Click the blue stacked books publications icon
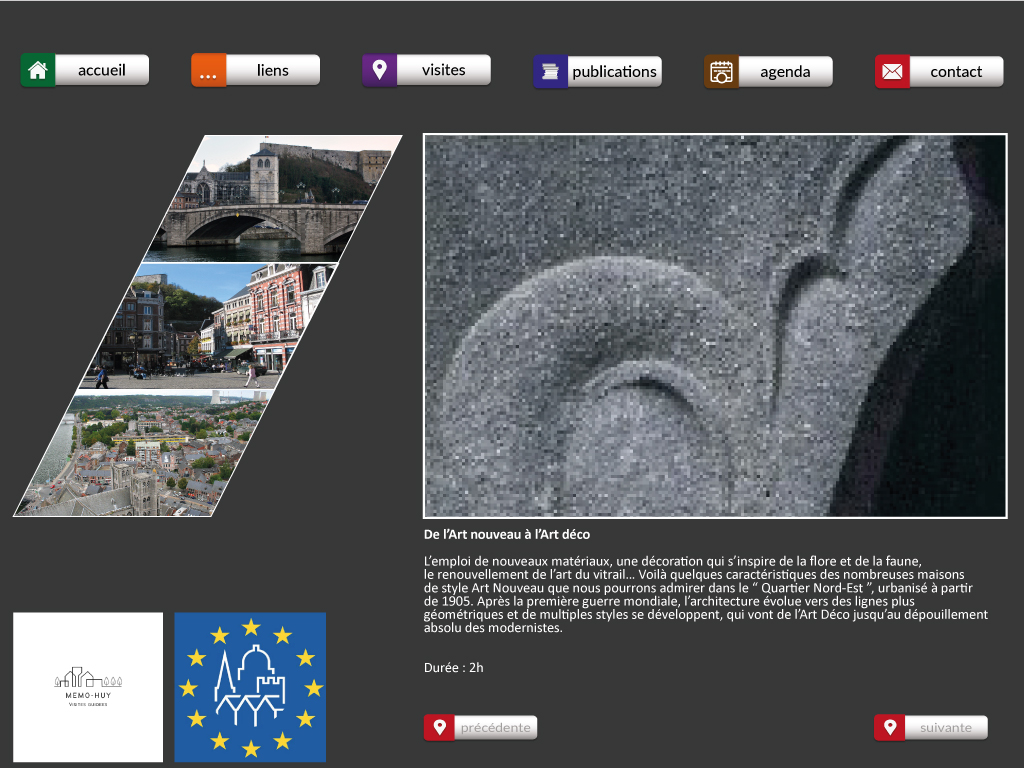1024x768 pixels. (x=550, y=72)
